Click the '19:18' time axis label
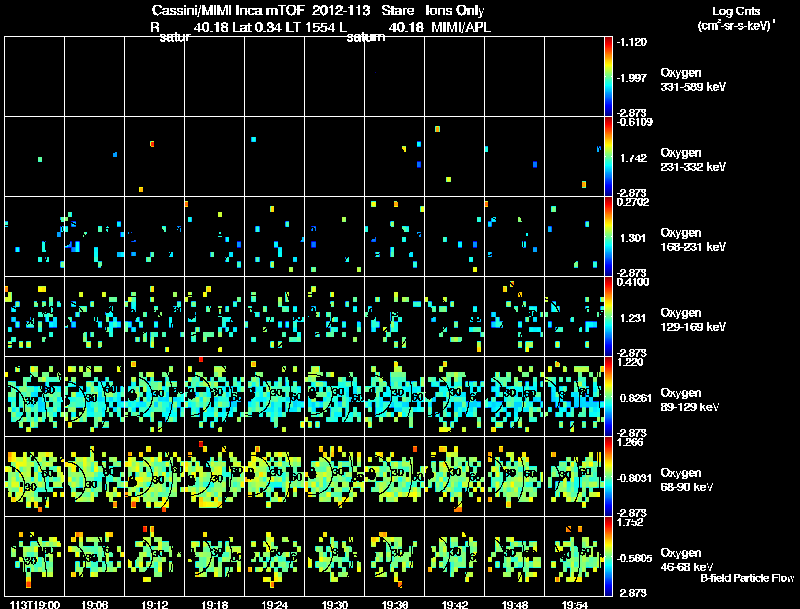Image resolution: width=800 pixels, height=609 pixels. click(215, 604)
